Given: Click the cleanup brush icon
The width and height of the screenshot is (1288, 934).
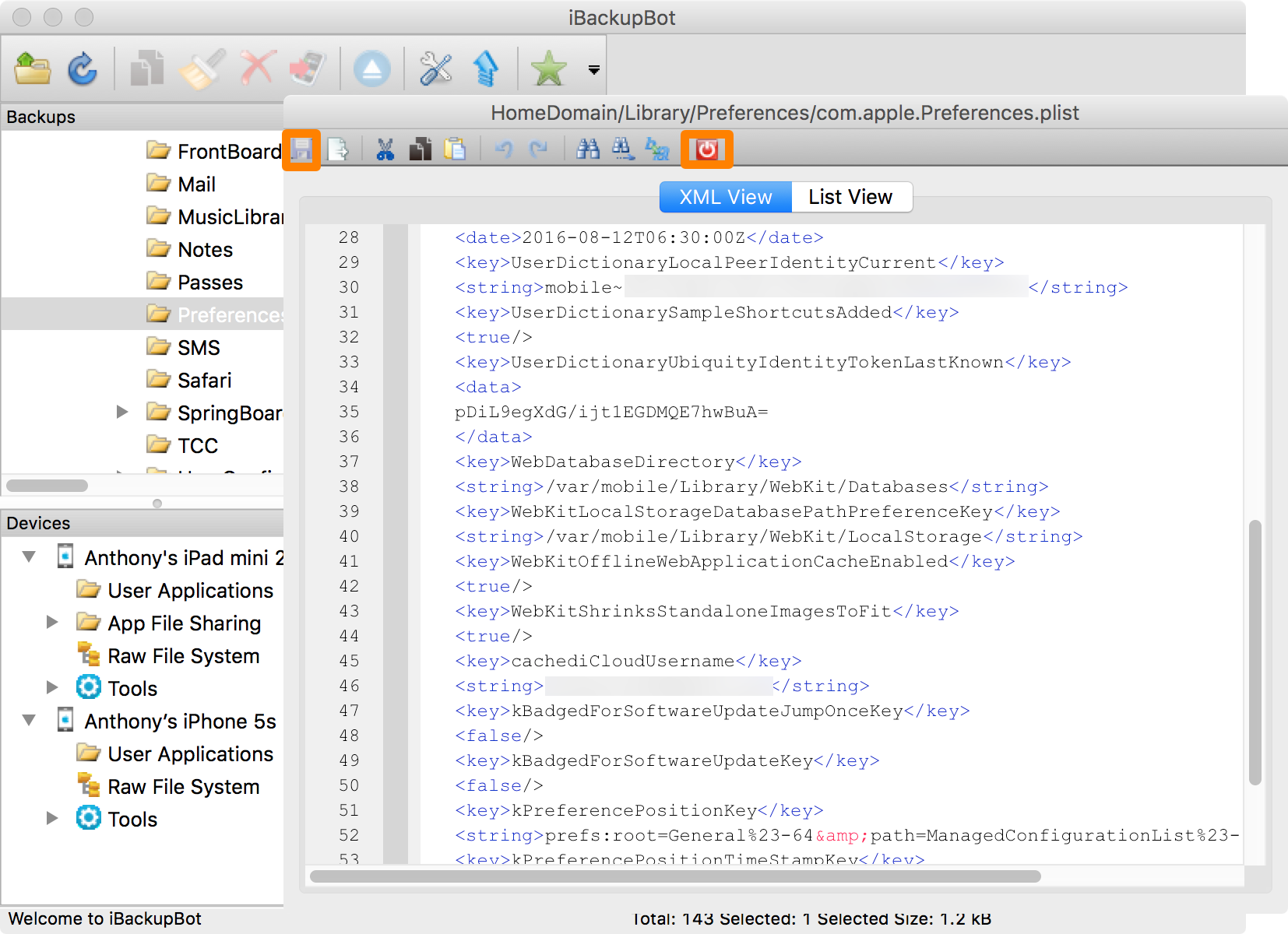Looking at the screenshot, I should [x=202, y=68].
